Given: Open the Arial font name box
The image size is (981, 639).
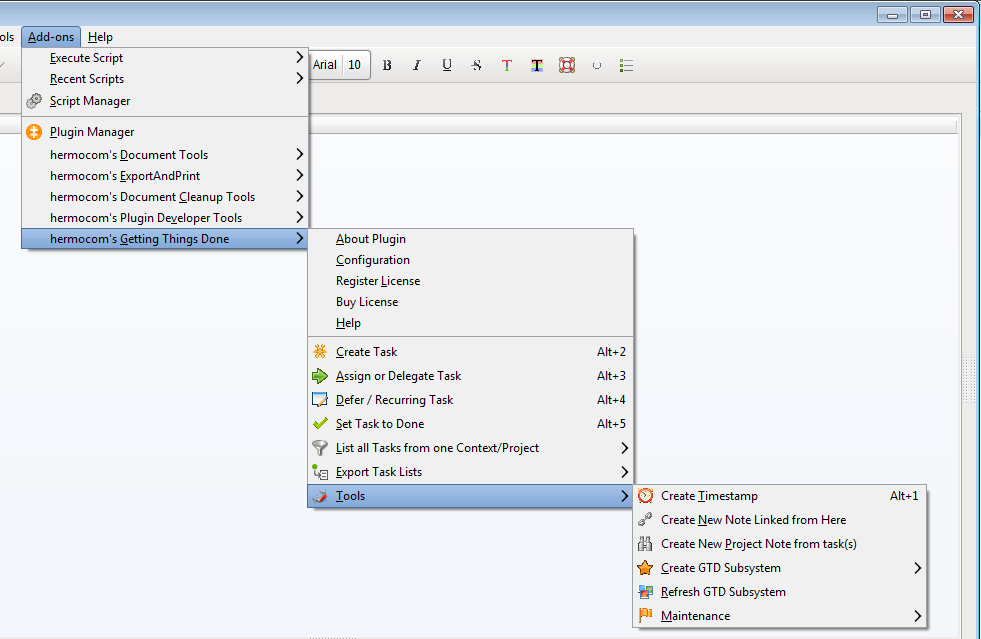Looking at the screenshot, I should [325, 66].
